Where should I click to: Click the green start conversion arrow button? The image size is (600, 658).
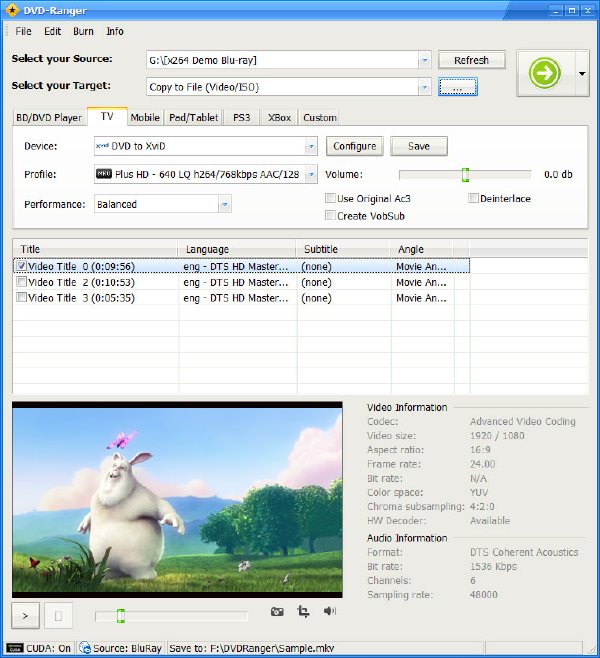[x=545, y=73]
